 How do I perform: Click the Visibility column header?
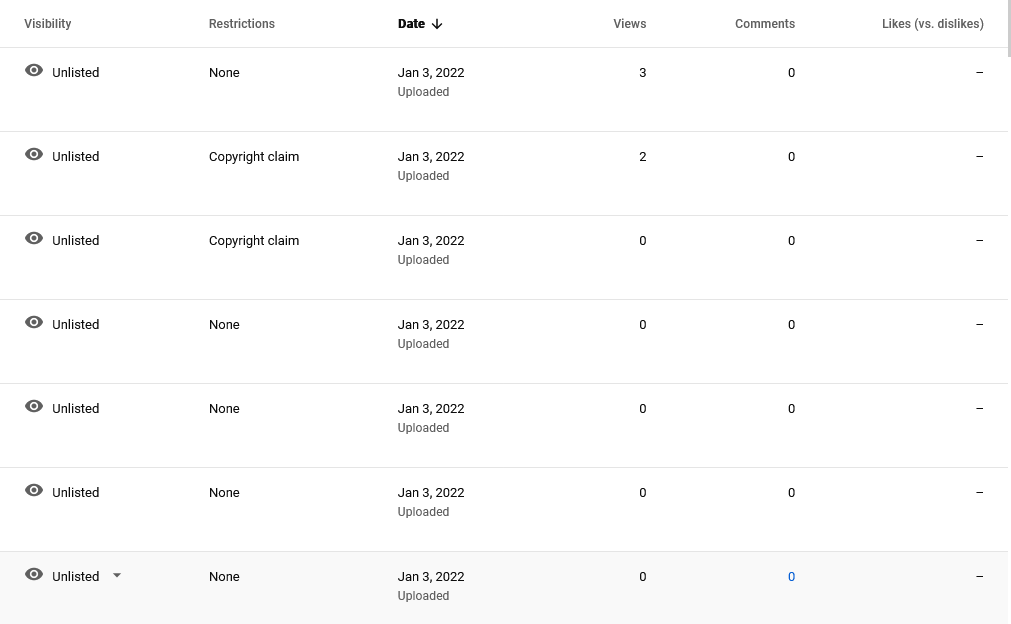[48, 24]
